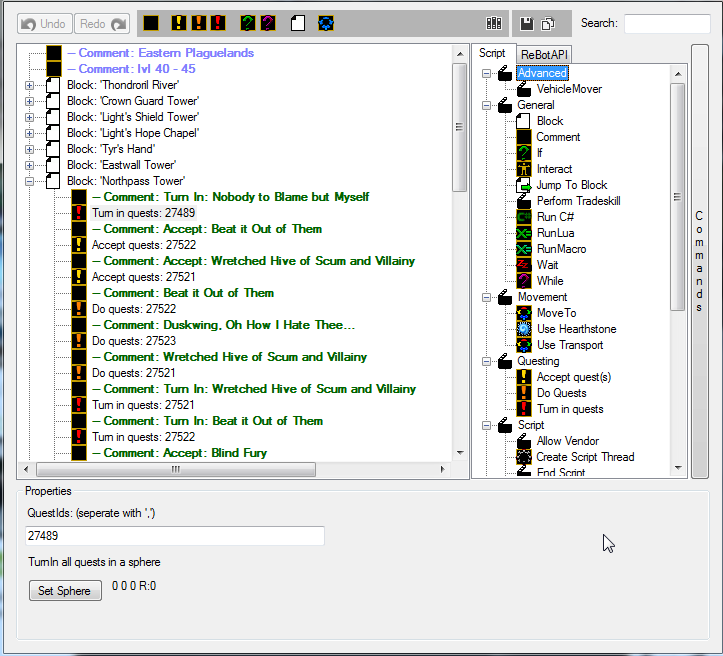Select the Use Hearthstone command icon
The width and height of the screenshot is (723, 656).
[x=524, y=329]
